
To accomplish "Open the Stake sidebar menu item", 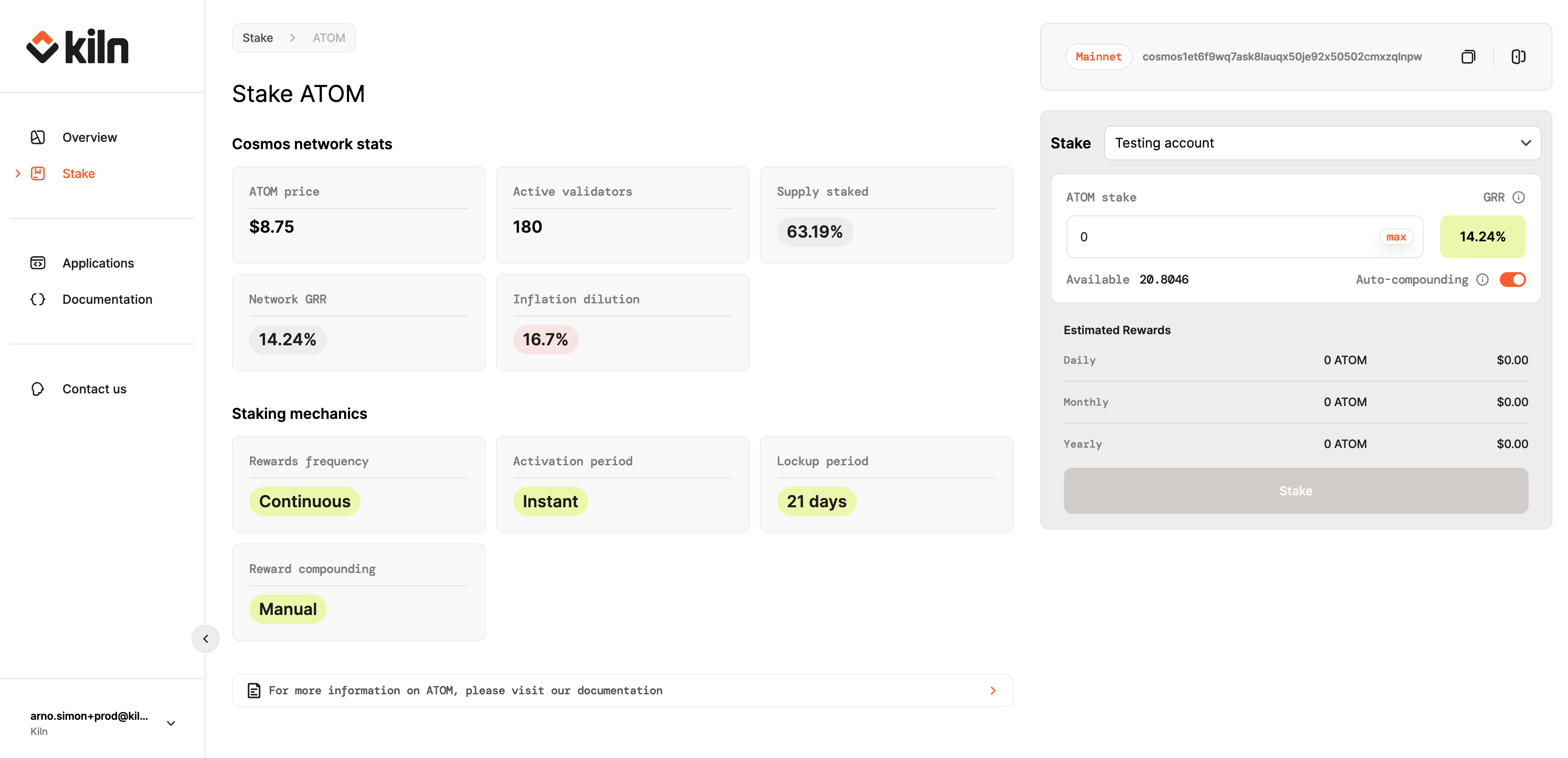I will 79,173.
